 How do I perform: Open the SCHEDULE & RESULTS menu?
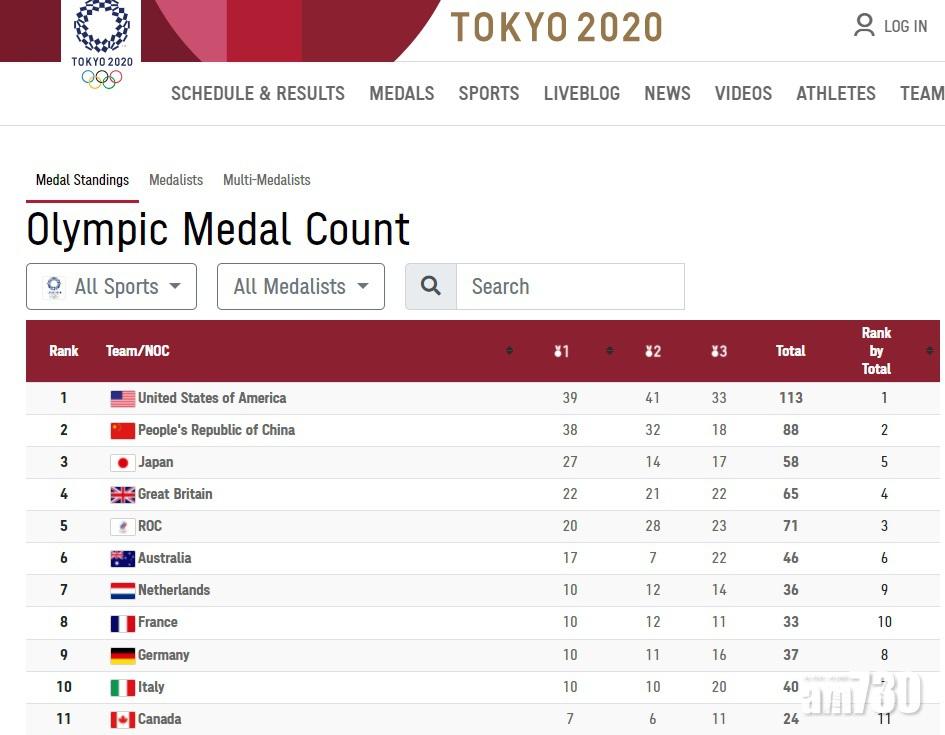click(x=257, y=93)
